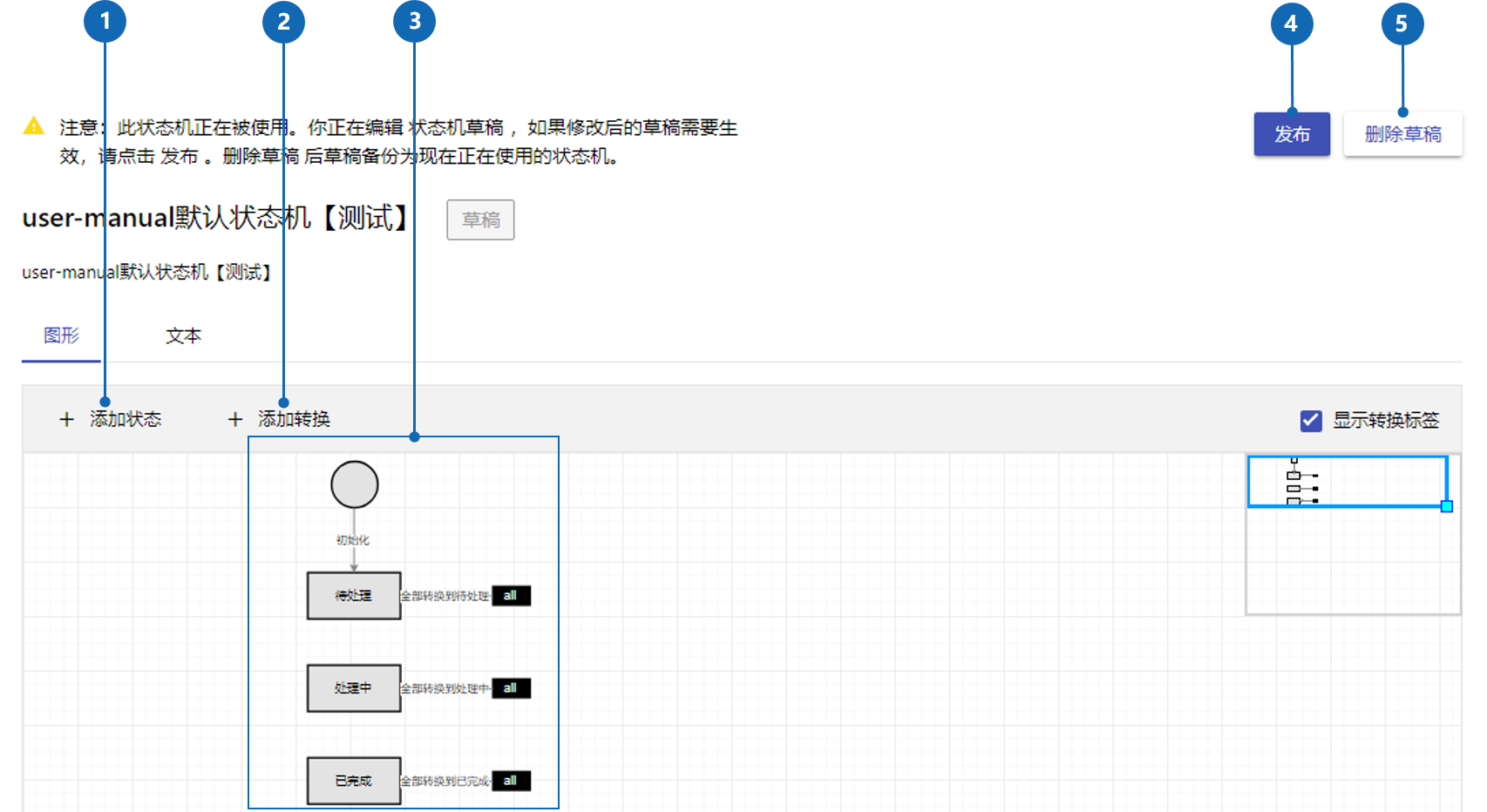The height and width of the screenshot is (812, 1487).
Task: Select the 已完成 state box
Action: (354, 781)
